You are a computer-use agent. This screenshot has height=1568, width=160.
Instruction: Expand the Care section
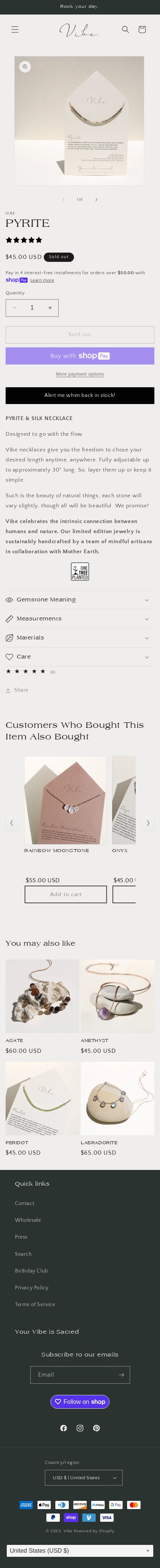click(80, 657)
